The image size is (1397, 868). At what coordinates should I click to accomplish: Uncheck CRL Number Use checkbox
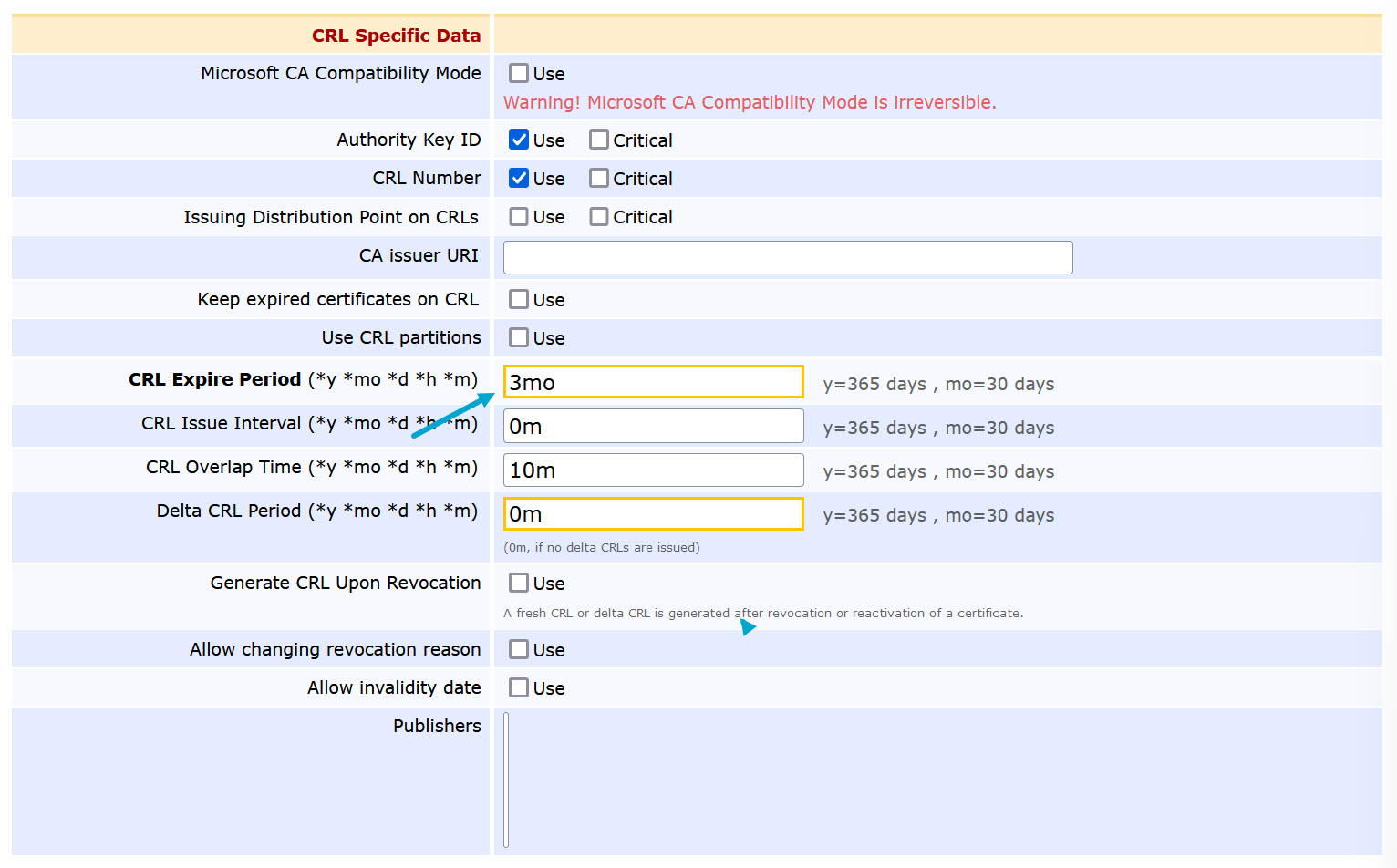click(x=519, y=178)
